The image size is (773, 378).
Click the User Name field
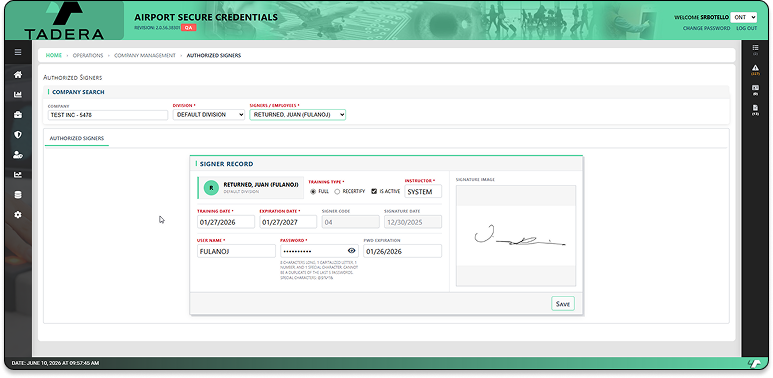click(236, 251)
